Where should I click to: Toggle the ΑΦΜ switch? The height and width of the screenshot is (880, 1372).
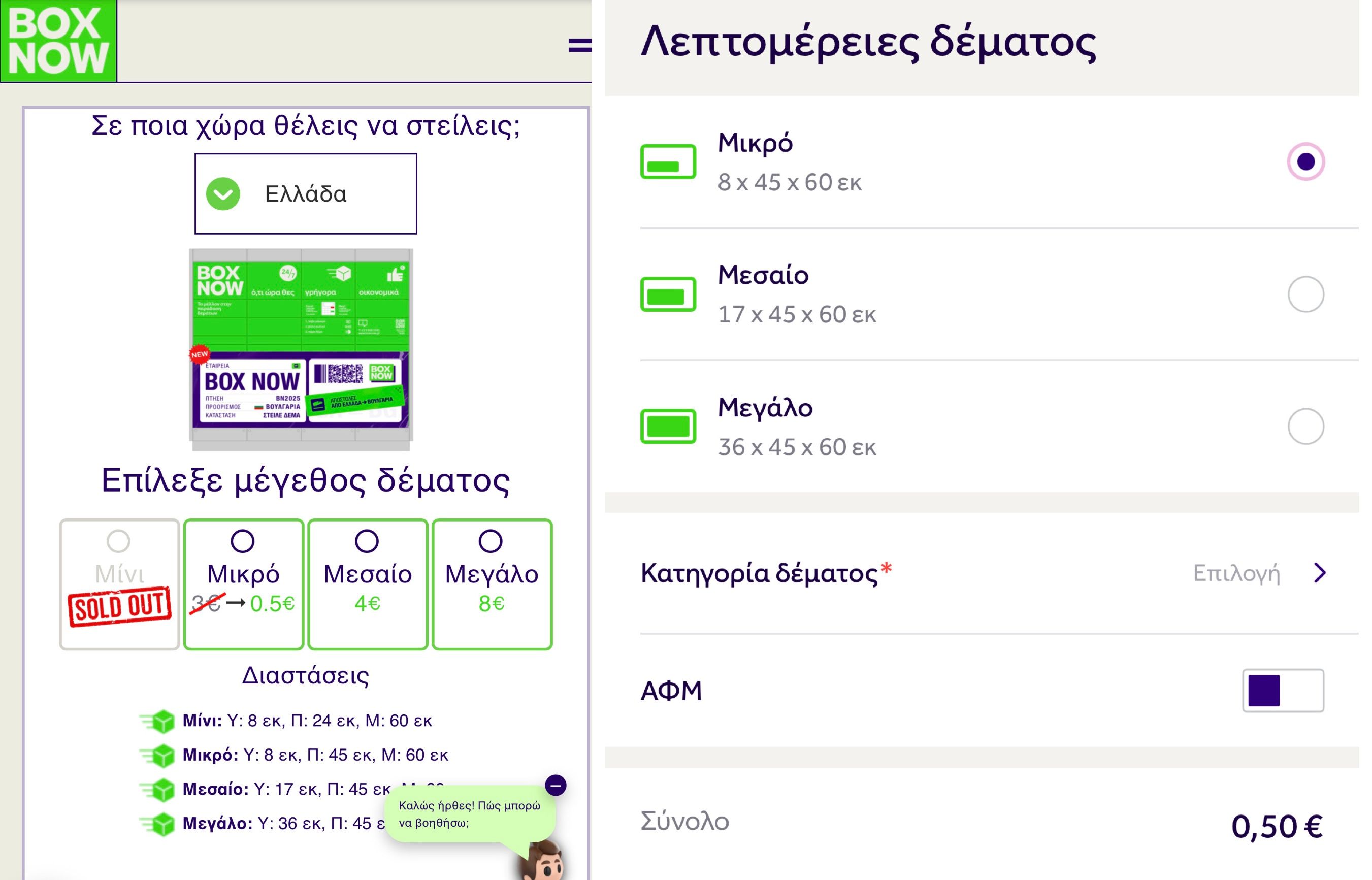(x=1283, y=690)
